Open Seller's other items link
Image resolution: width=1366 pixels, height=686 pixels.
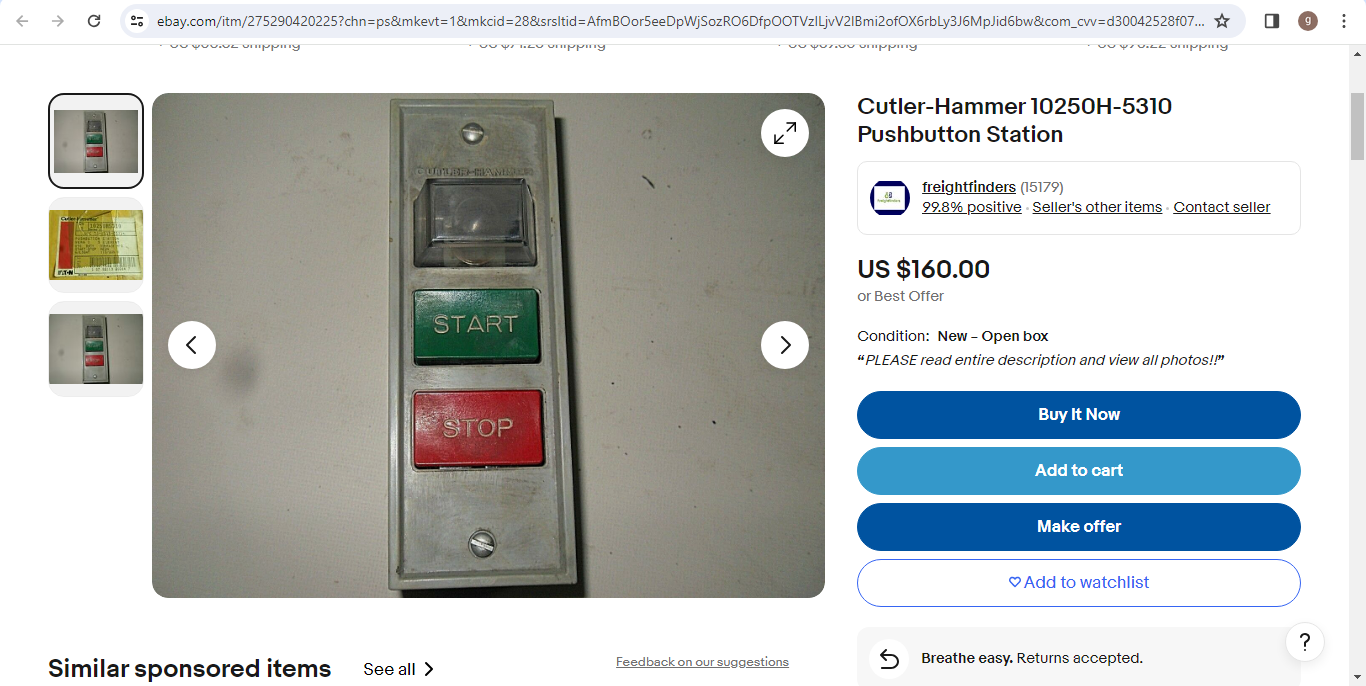coord(1097,207)
